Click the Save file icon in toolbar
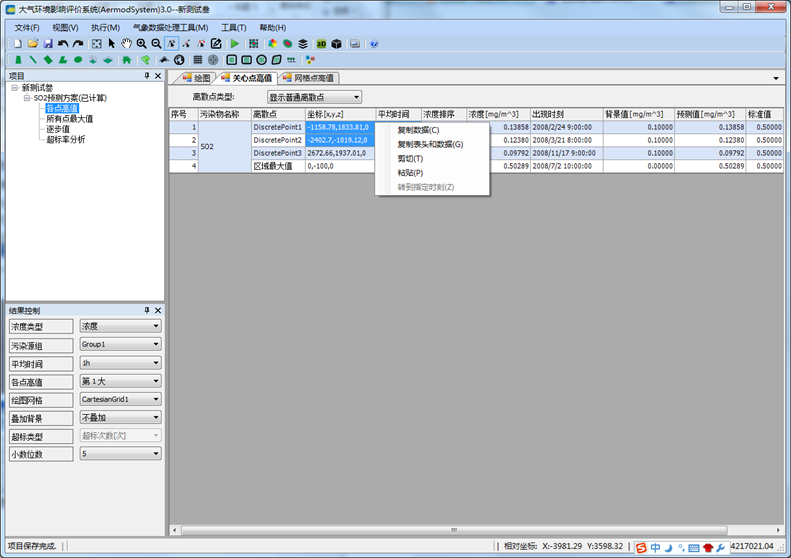This screenshot has height=558, width=791. click(47, 44)
